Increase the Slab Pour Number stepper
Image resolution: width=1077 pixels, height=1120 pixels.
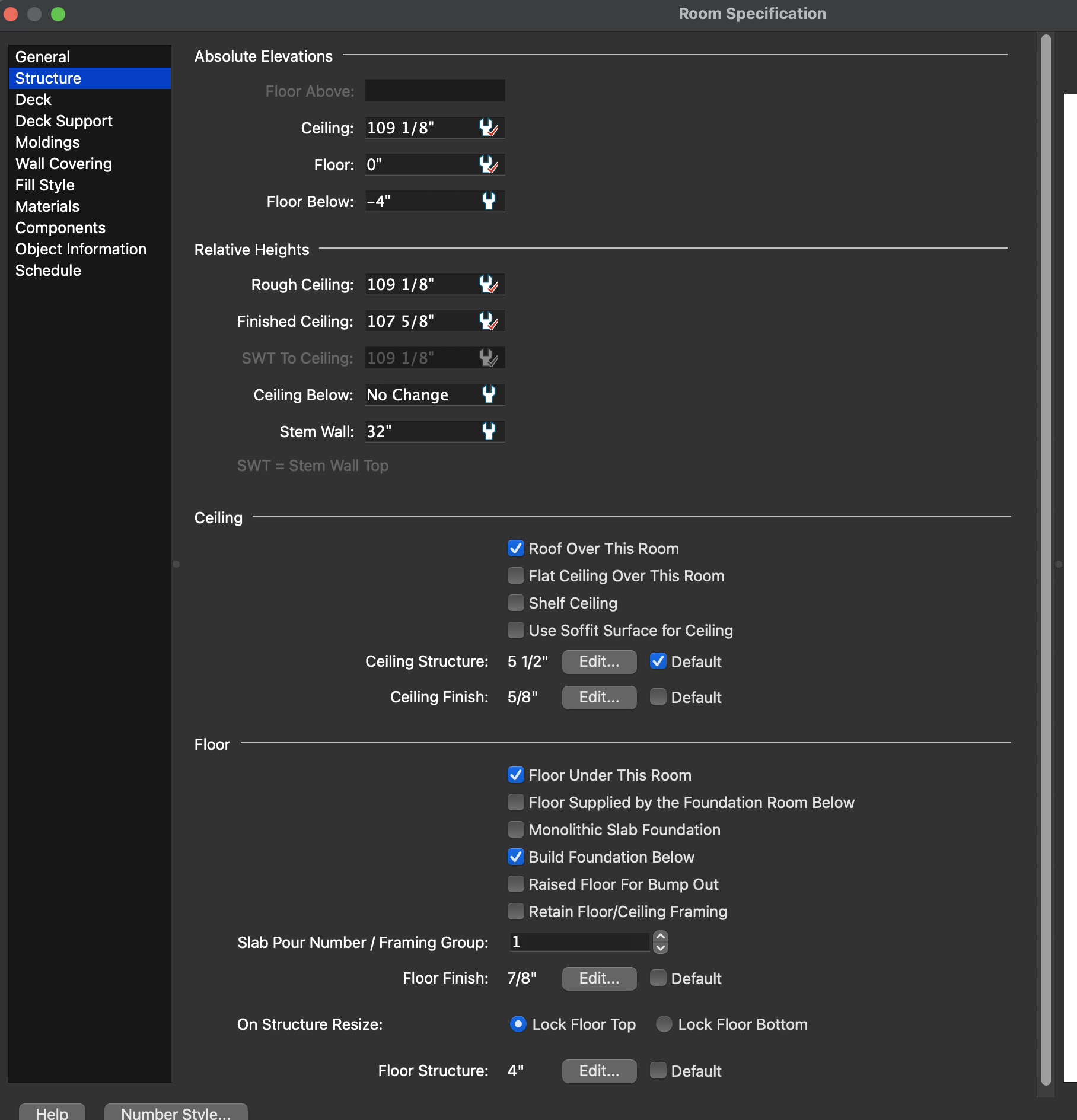coord(660,936)
